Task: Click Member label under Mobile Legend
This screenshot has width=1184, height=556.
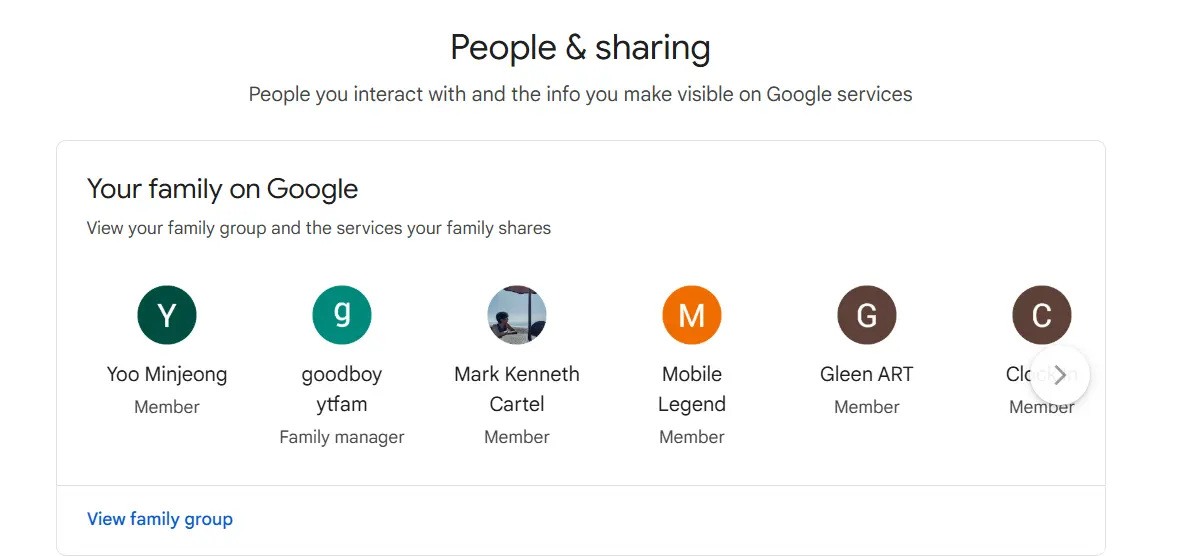Action: (x=692, y=437)
